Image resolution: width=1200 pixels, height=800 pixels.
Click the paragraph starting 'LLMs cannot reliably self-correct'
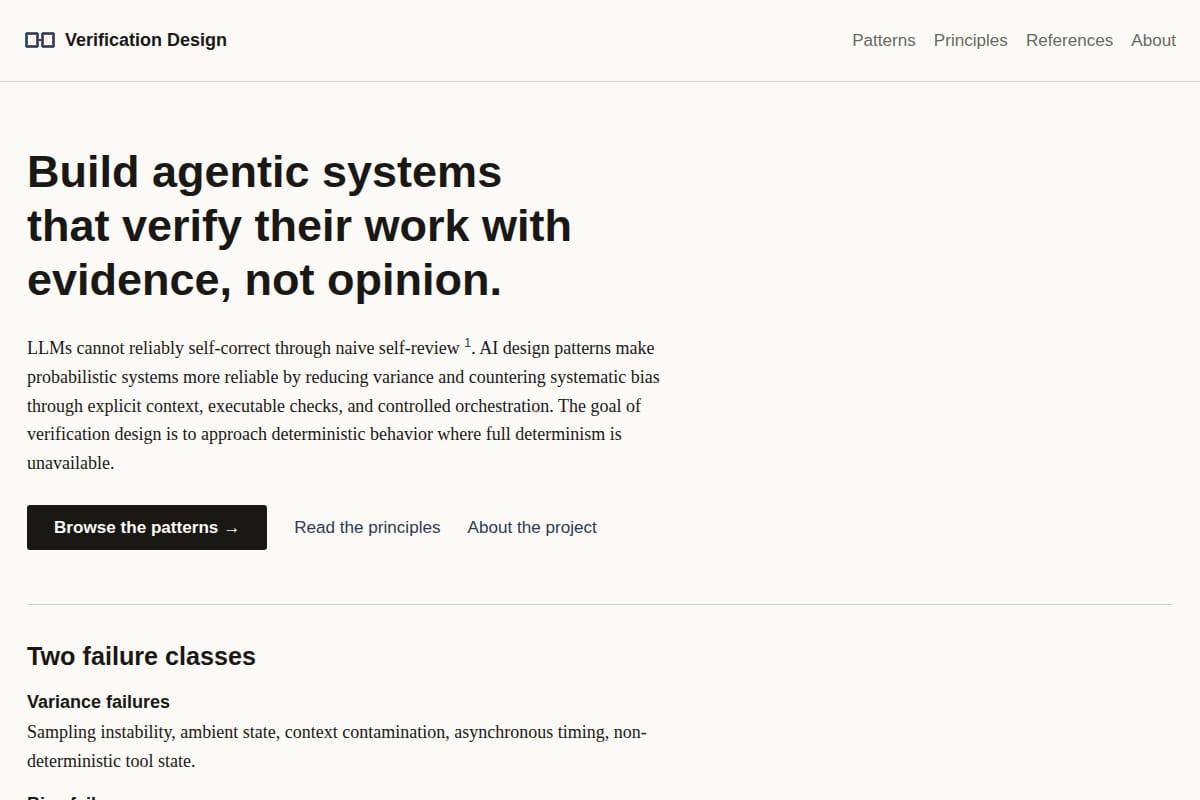(343, 406)
